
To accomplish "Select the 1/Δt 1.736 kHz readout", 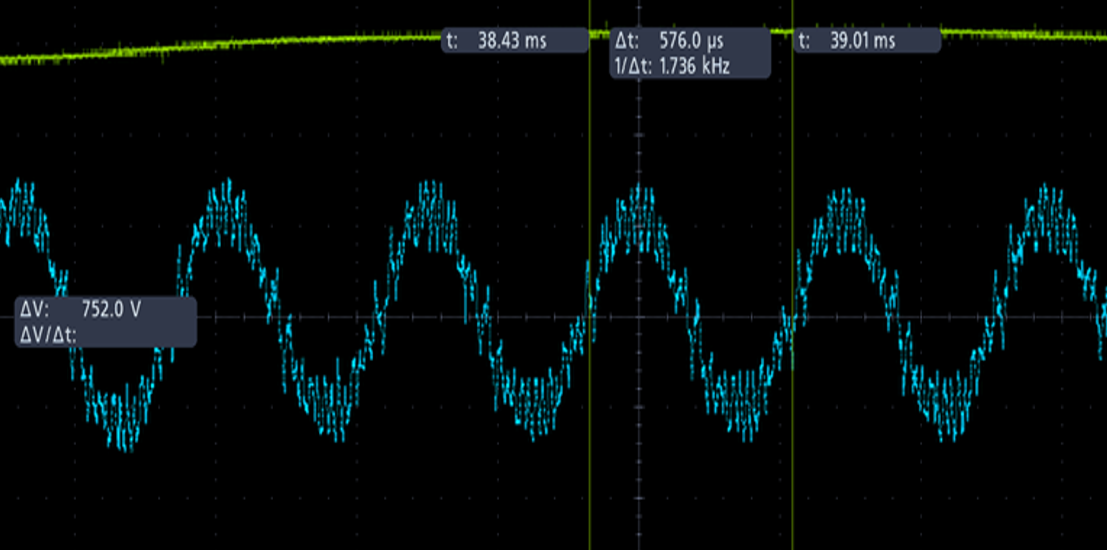I will [x=674, y=66].
